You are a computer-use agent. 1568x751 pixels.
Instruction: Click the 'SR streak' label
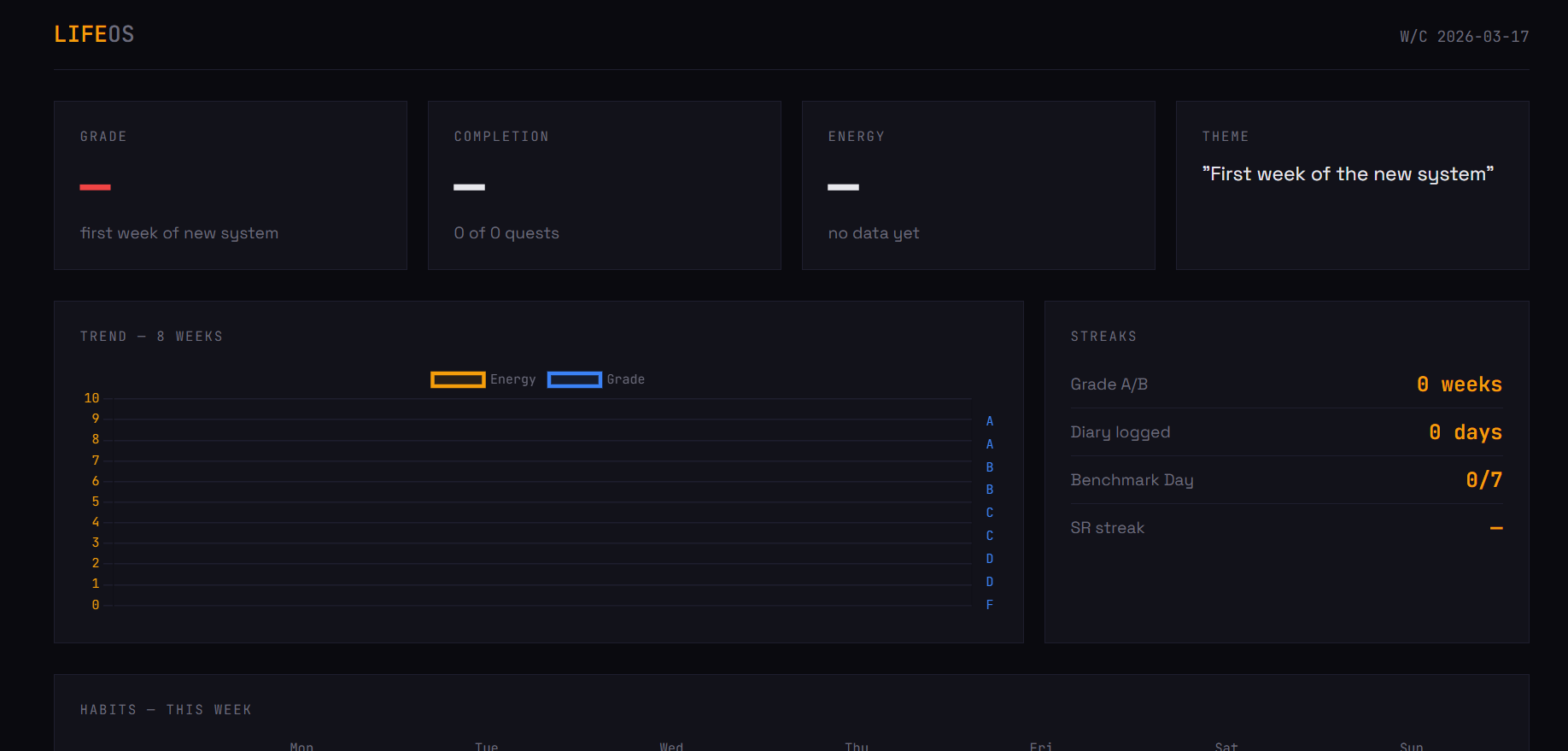point(1107,528)
